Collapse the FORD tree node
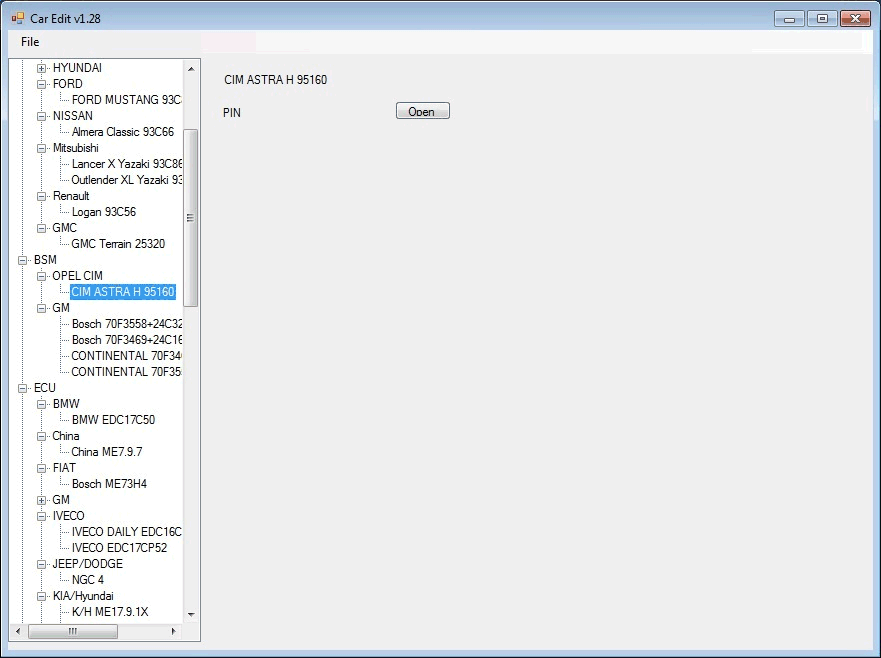 [42, 84]
